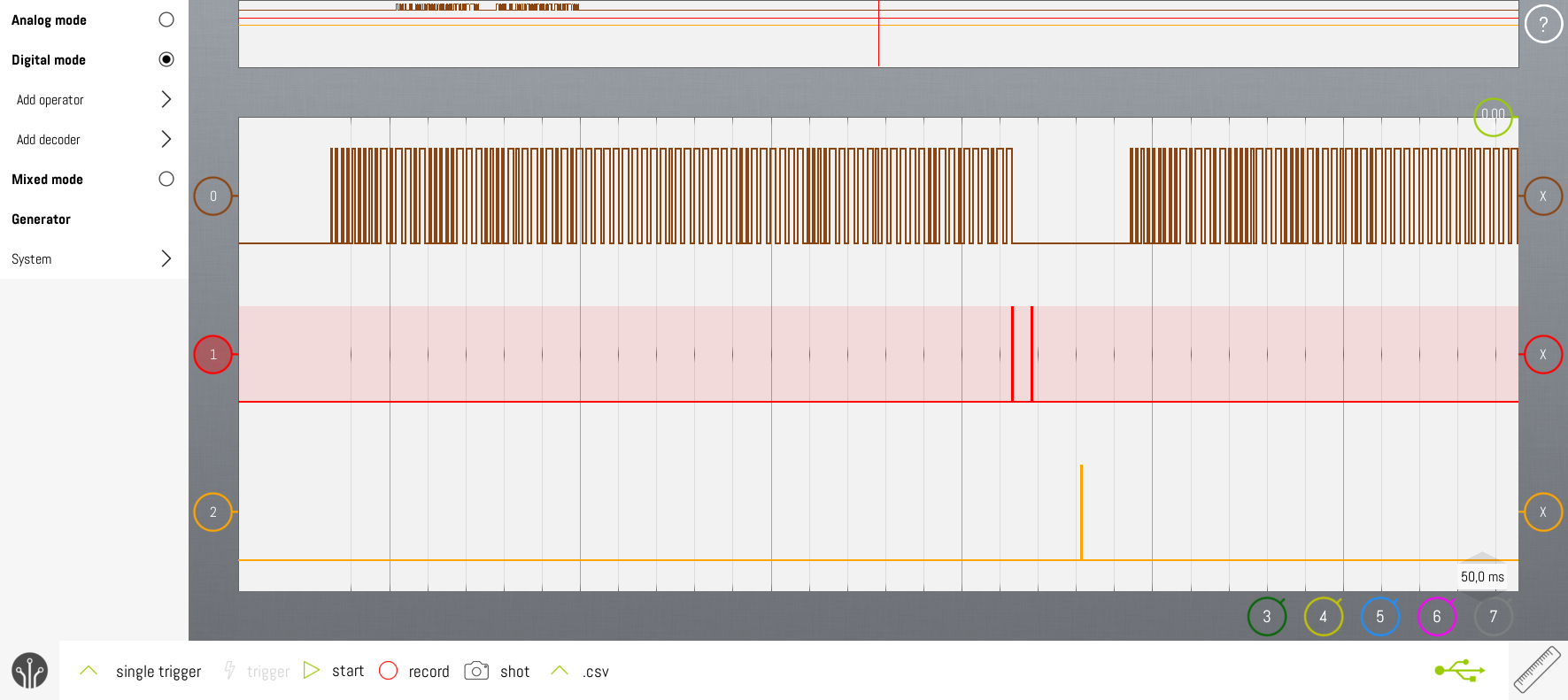This screenshot has width=1568, height=700.
Task: Add channel 3 using the green circle
Action: (x=1266, y=617)
